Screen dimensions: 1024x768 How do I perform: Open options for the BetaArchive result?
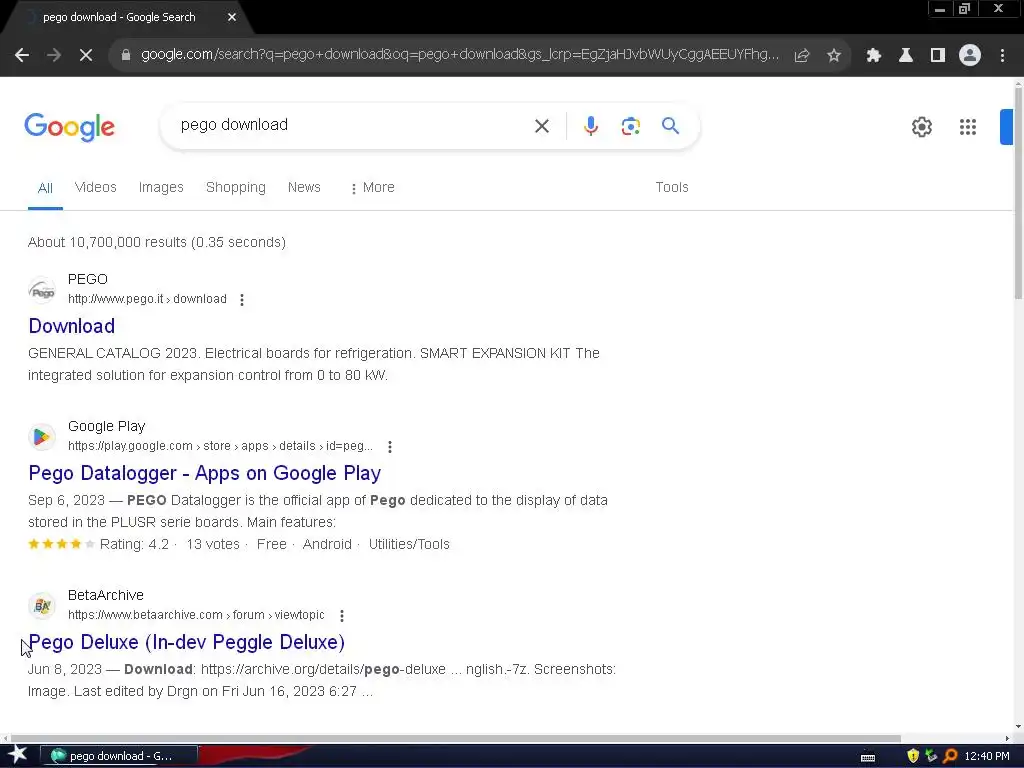click(342, 616)
